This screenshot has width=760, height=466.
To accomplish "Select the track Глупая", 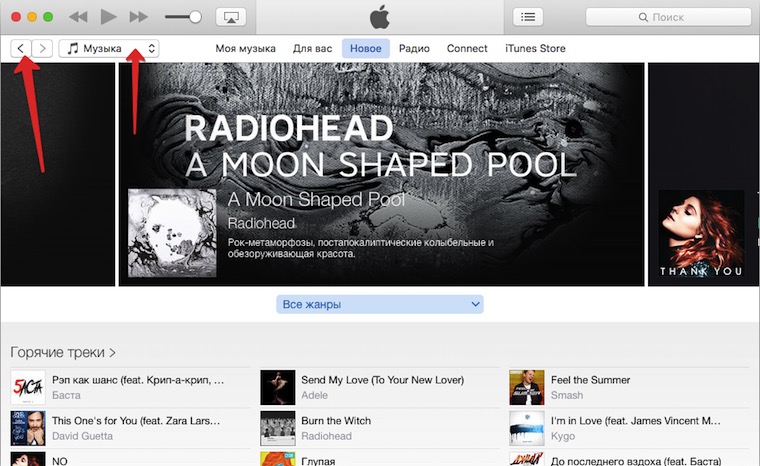I will click(318, 461).
